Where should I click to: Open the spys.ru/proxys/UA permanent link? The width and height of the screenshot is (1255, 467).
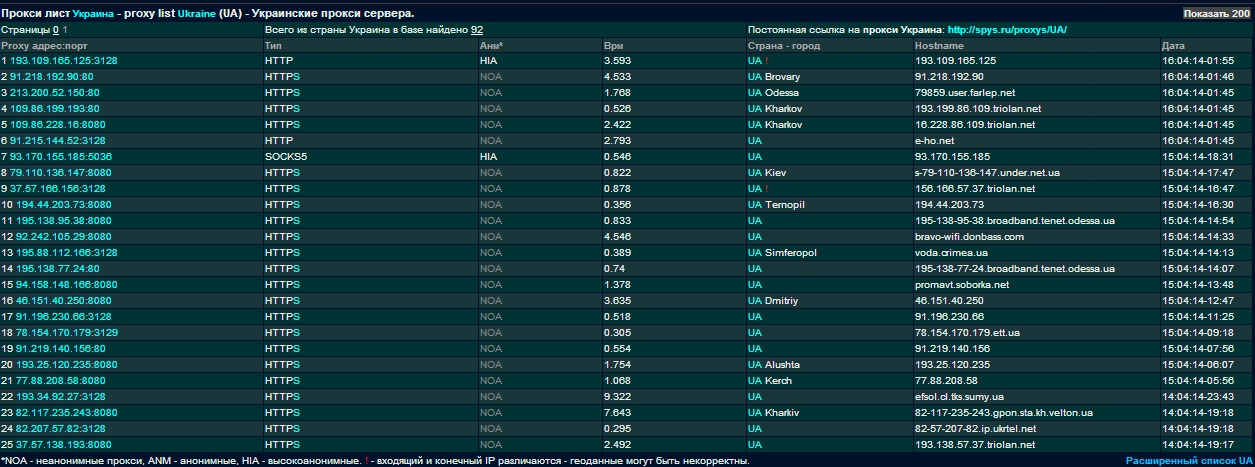tap(1007, 30)
